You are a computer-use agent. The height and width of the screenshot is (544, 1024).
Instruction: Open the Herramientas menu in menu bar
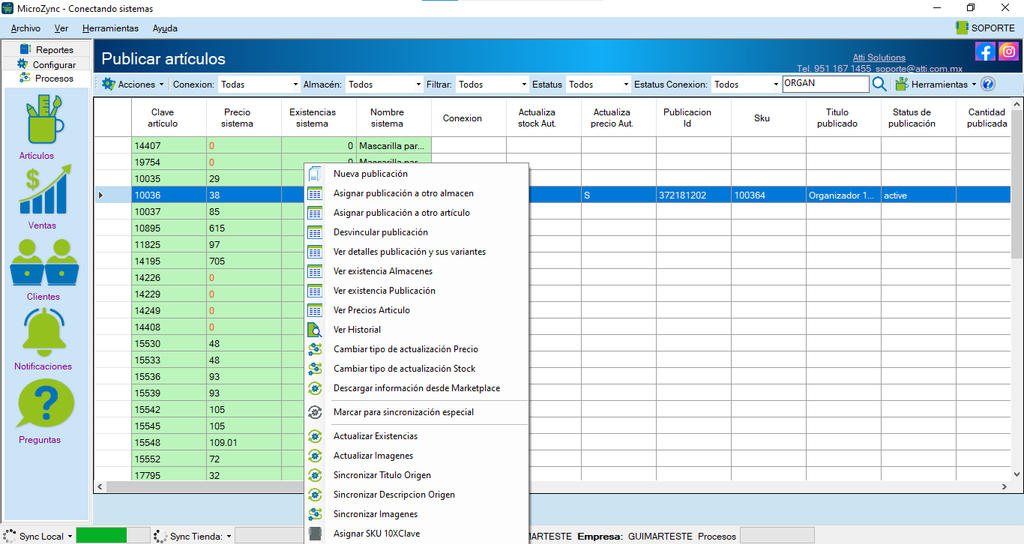click(x=110, y=28)
